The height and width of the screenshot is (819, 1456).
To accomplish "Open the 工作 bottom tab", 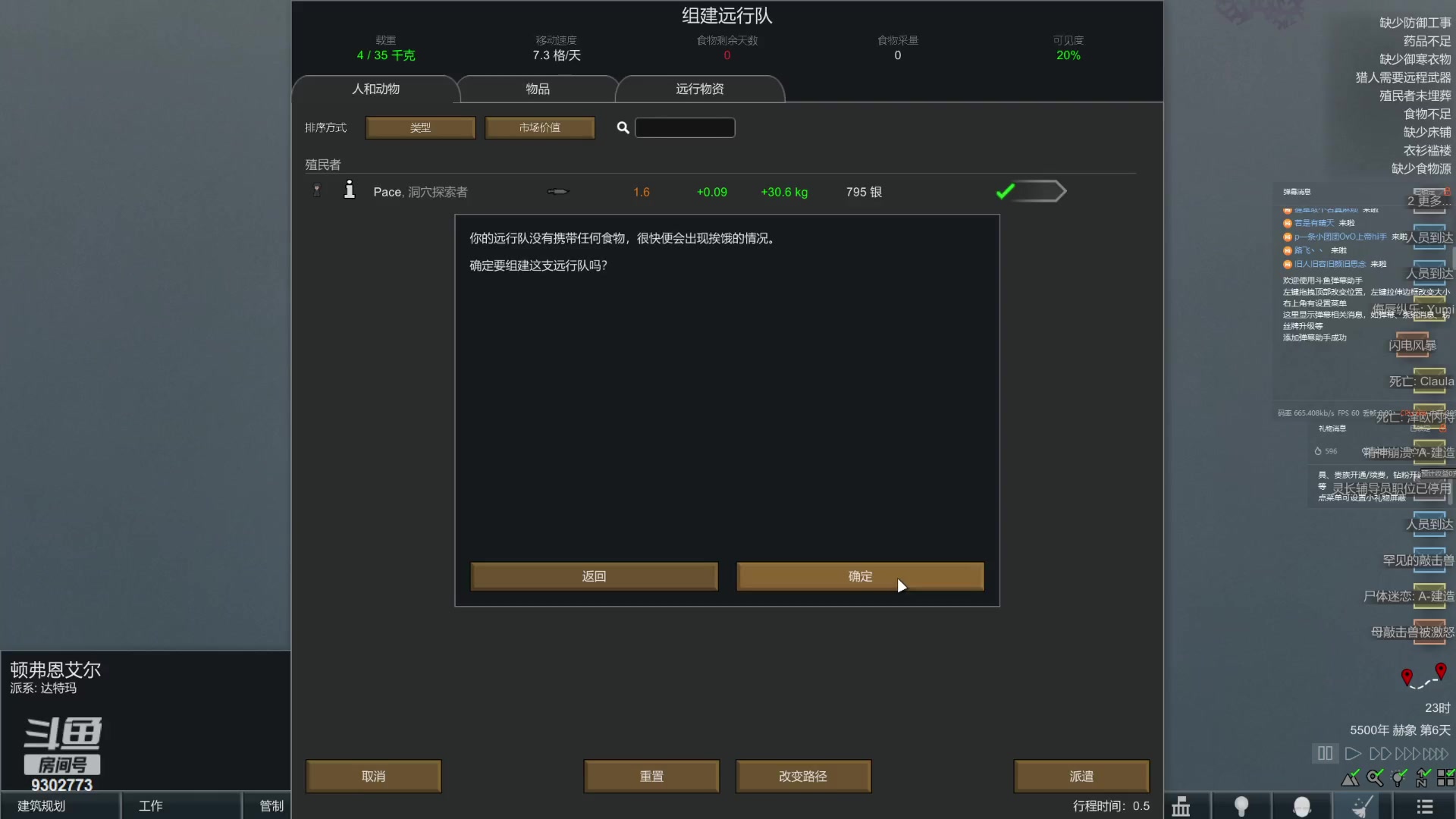I will tap(181, 805).
